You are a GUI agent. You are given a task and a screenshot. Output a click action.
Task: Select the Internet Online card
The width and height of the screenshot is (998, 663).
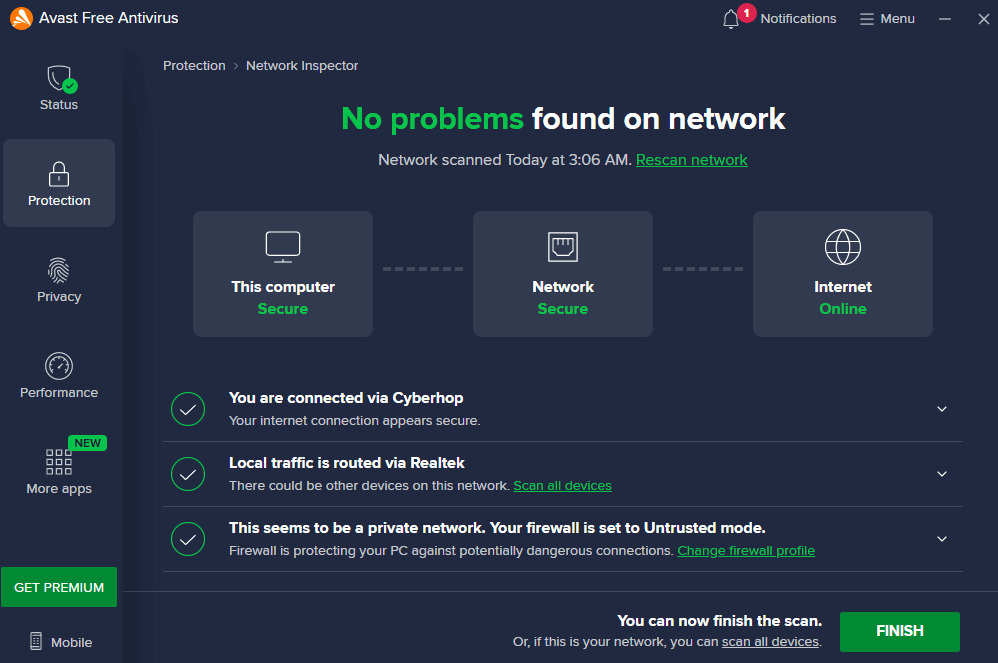tap(843, 274)
